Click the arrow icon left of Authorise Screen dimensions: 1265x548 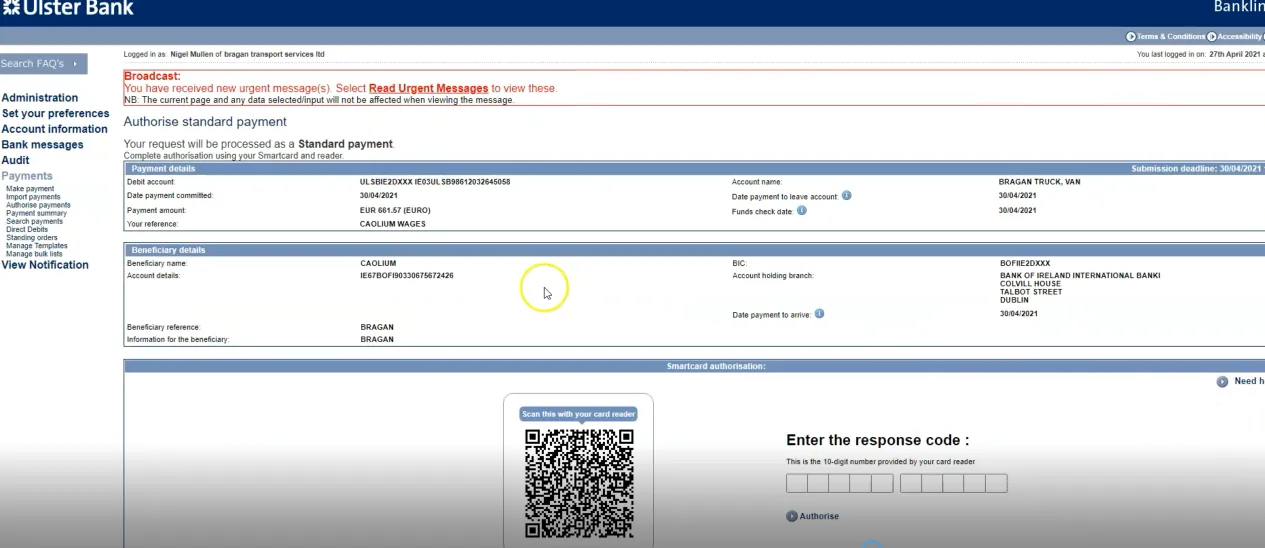tap(792, 516)
